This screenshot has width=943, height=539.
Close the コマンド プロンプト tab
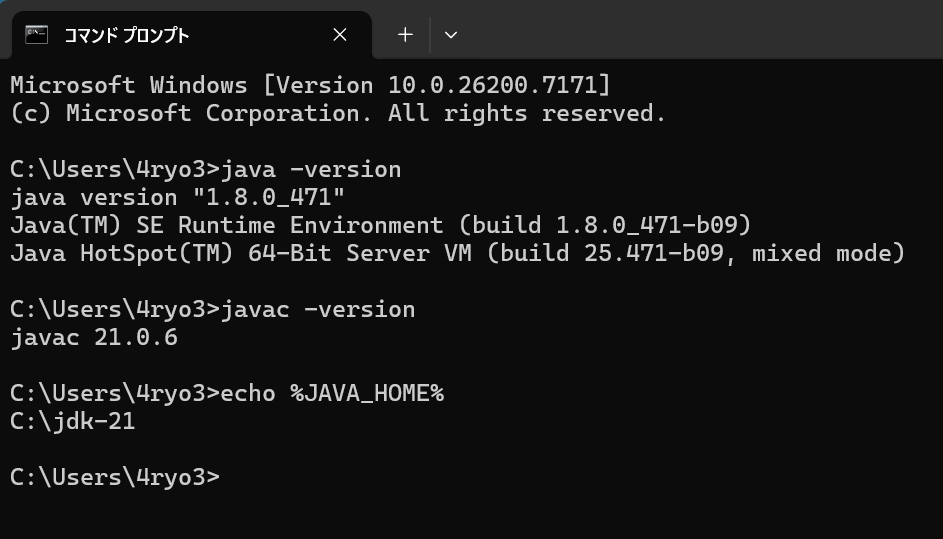point(340,35)
